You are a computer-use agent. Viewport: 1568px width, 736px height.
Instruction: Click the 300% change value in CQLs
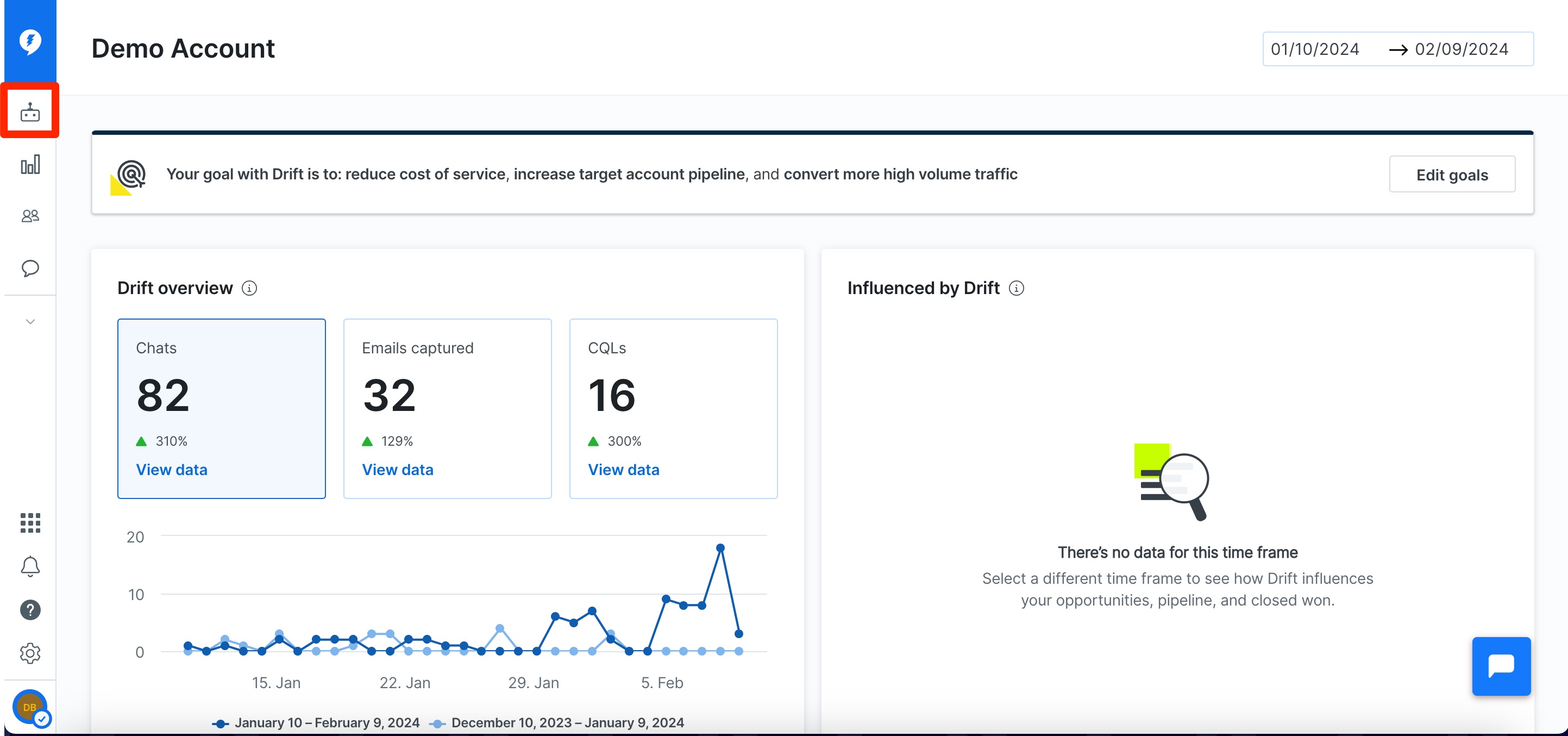pos(624,441)
